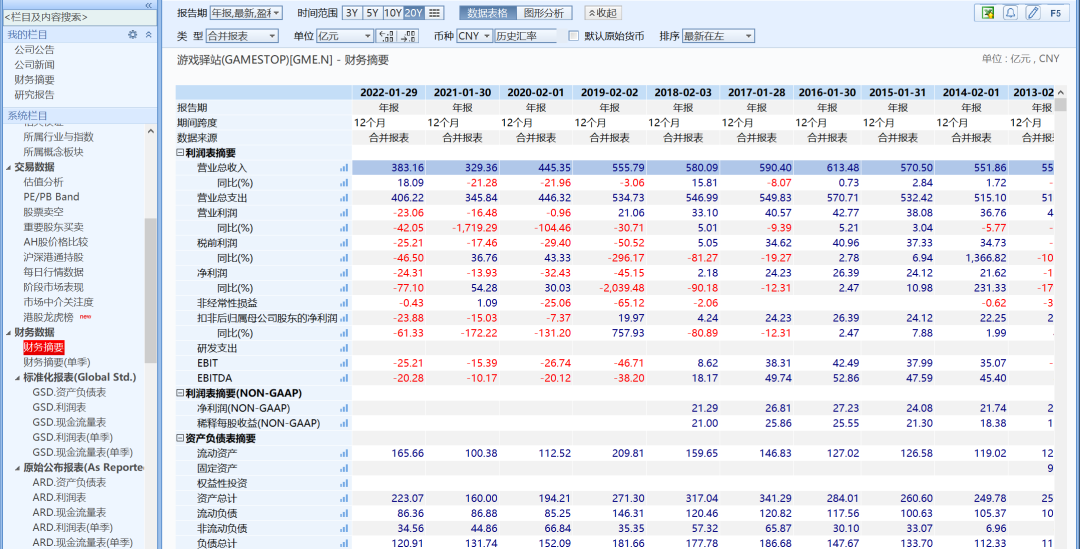The height and width of the screenshot is (549, 1080).
Task: Select the 5Y time range
Action: coord(372,12)
